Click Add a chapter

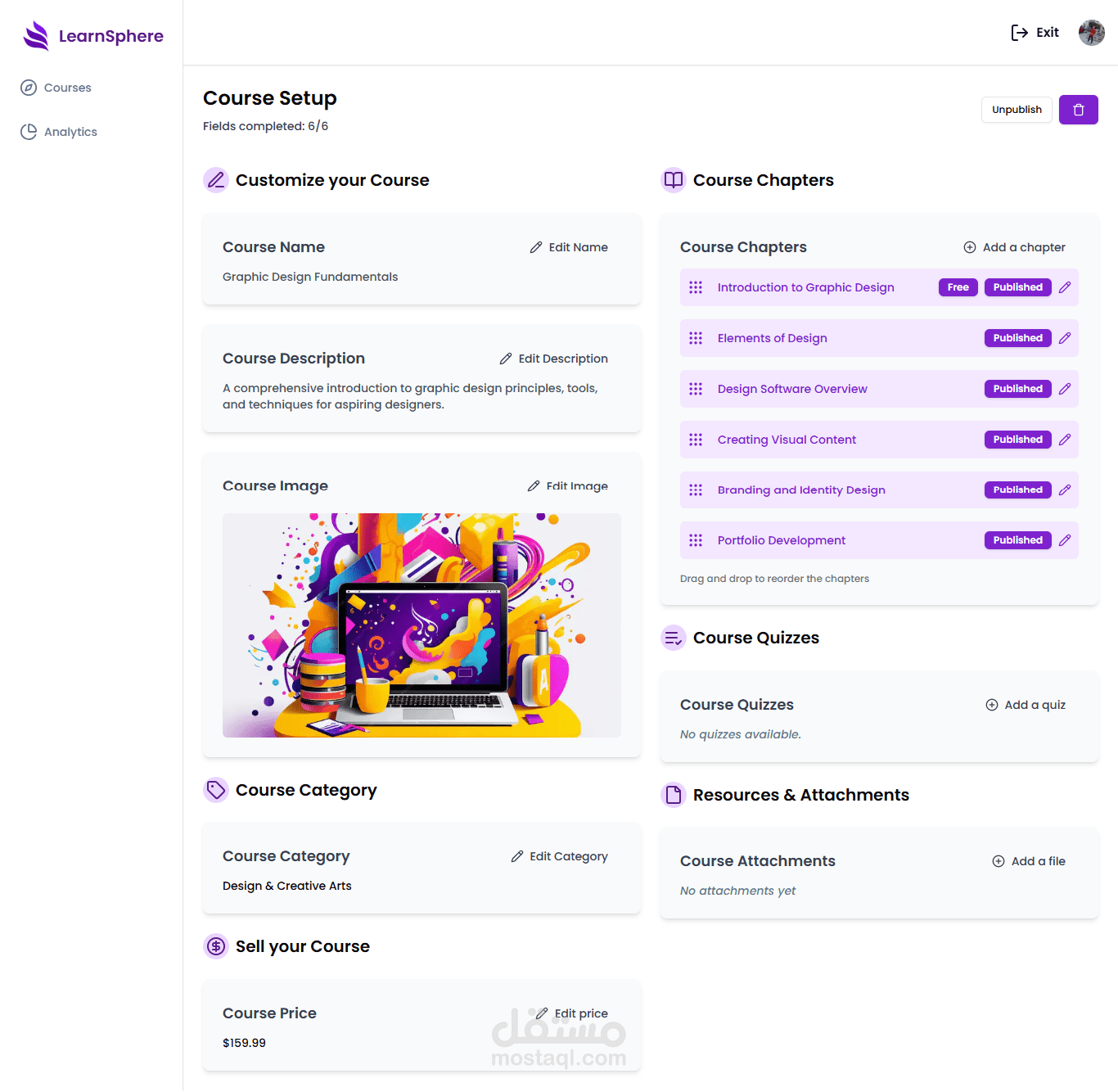click(x=1015, y=247)
